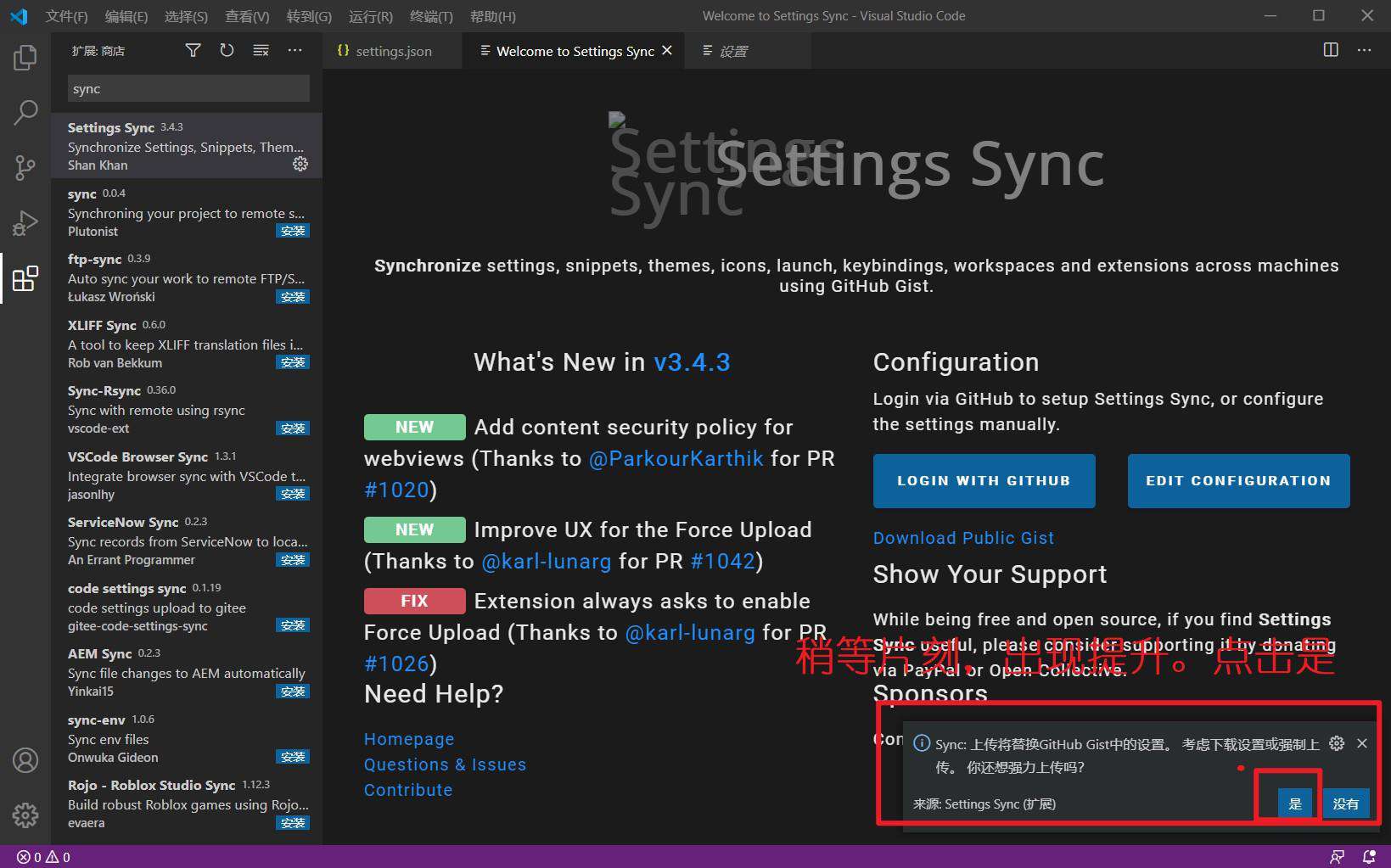
Task: Open the Explorer view in activity bar
Action: coord(25,58)
